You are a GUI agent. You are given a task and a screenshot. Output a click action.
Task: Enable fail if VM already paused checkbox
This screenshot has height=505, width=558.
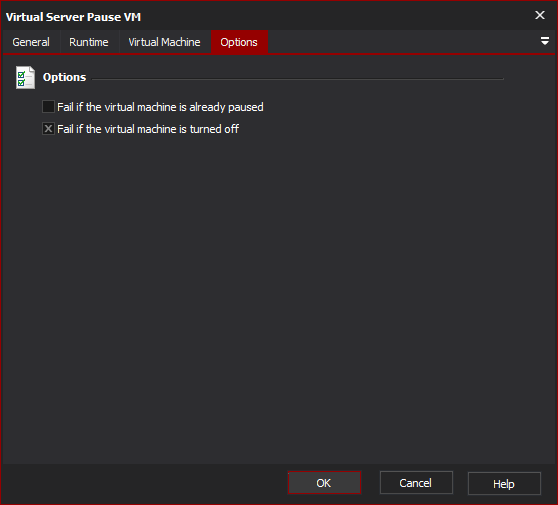pyautogui.click(x=48, y=107)
